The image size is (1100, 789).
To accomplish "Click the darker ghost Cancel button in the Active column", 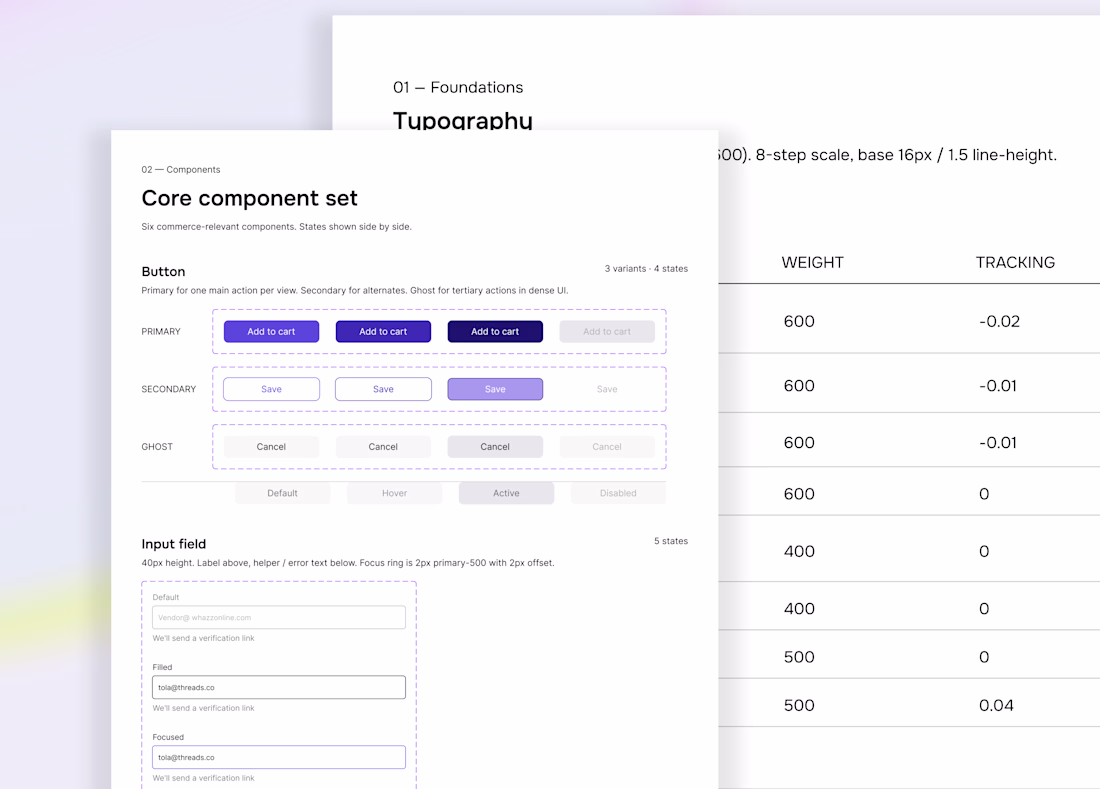I will point(495,446).
